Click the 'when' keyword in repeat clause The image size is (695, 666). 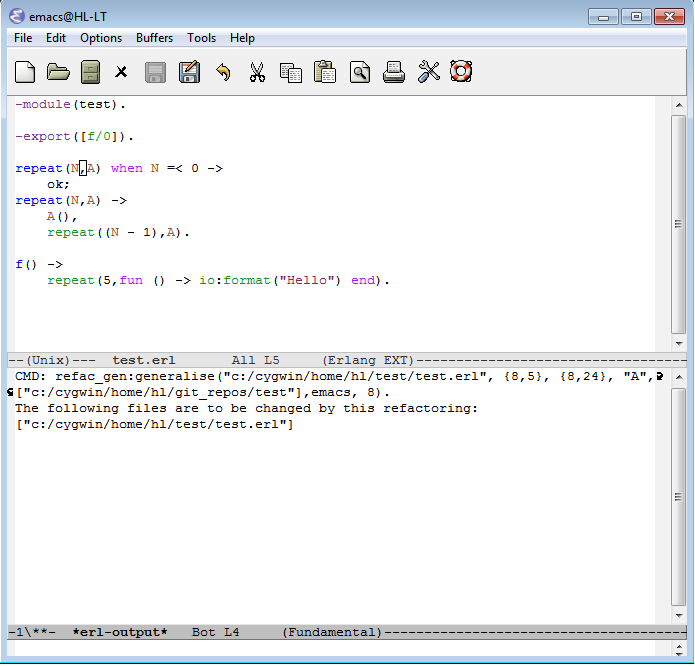(127, 168)
